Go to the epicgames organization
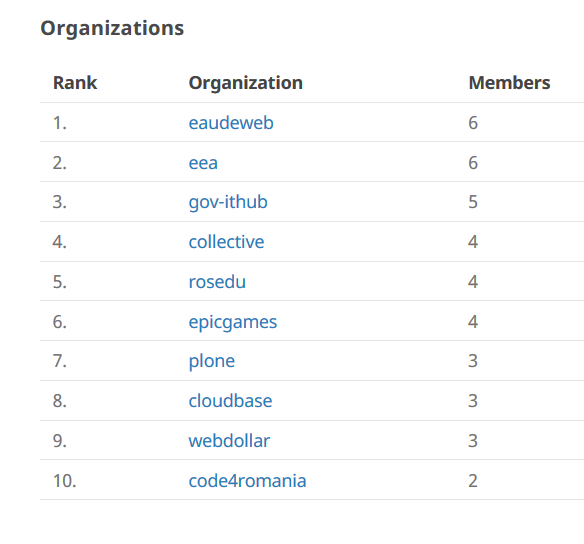The width and height of the screenshot is (584, 544). point(233,322)
